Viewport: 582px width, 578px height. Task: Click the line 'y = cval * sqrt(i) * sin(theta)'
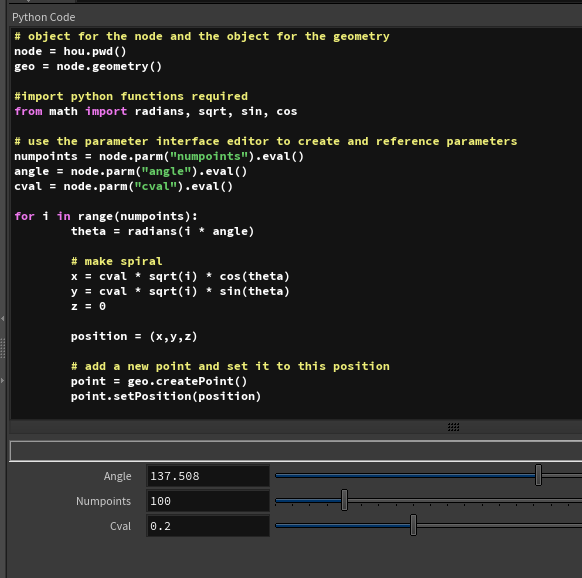[180, 291]
